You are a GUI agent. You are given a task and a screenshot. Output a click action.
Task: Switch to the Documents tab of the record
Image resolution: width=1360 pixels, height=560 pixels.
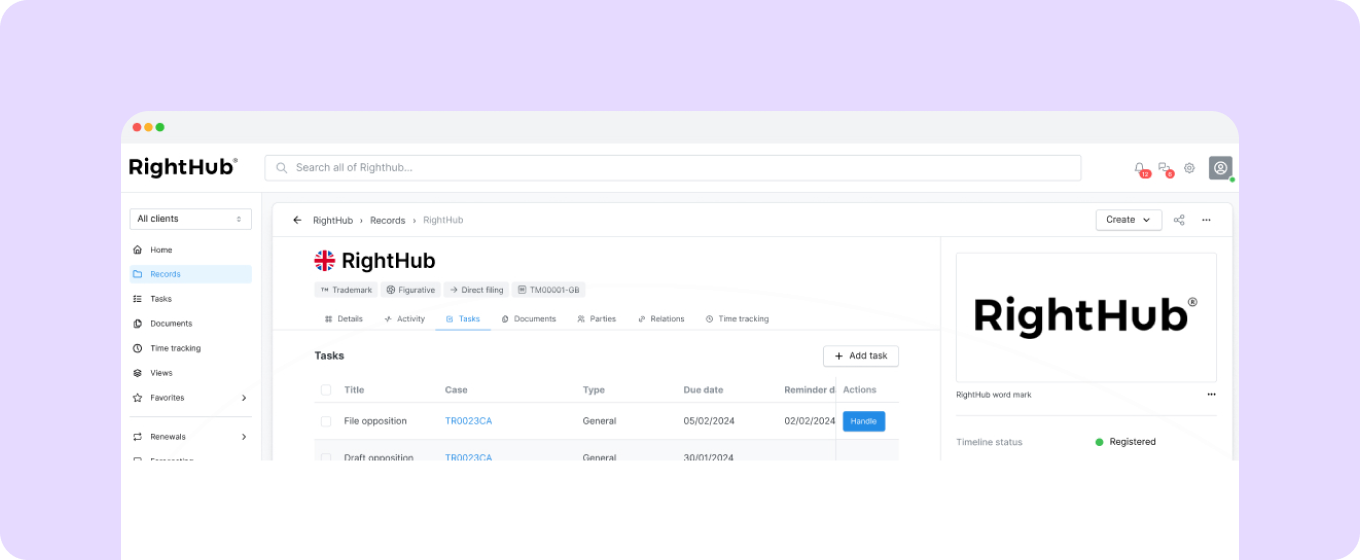pyautogui.click(x=529, y=319)
